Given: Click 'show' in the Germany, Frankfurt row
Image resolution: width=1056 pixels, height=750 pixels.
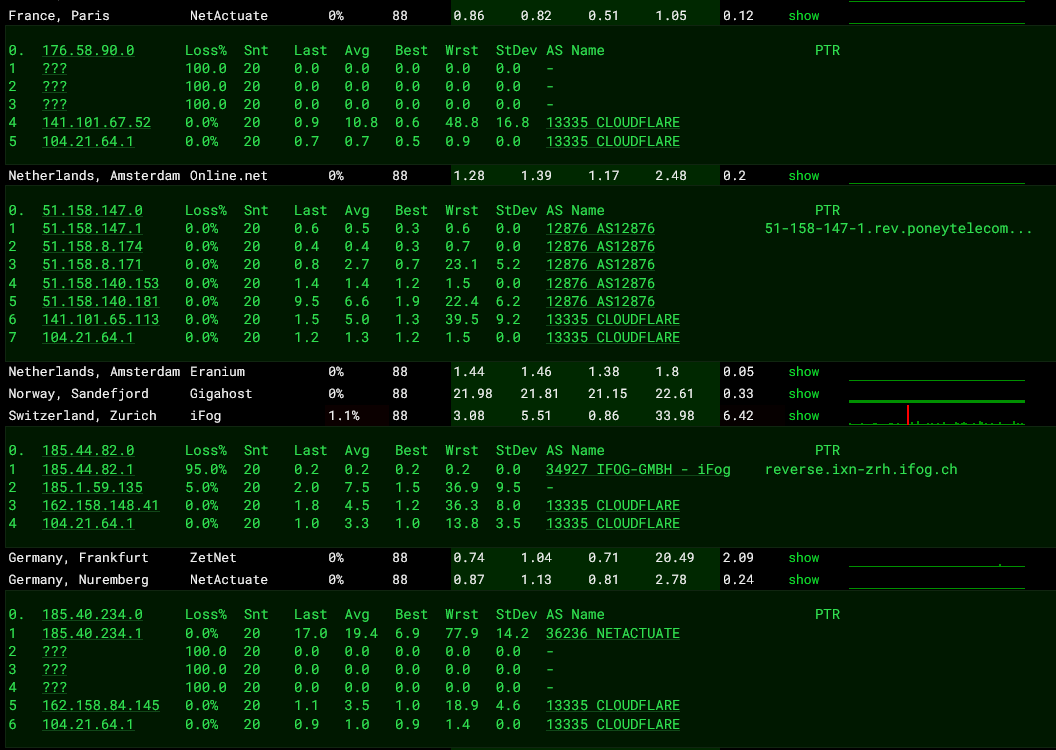Looking at the screenshot, I should [x=803, y=557].
